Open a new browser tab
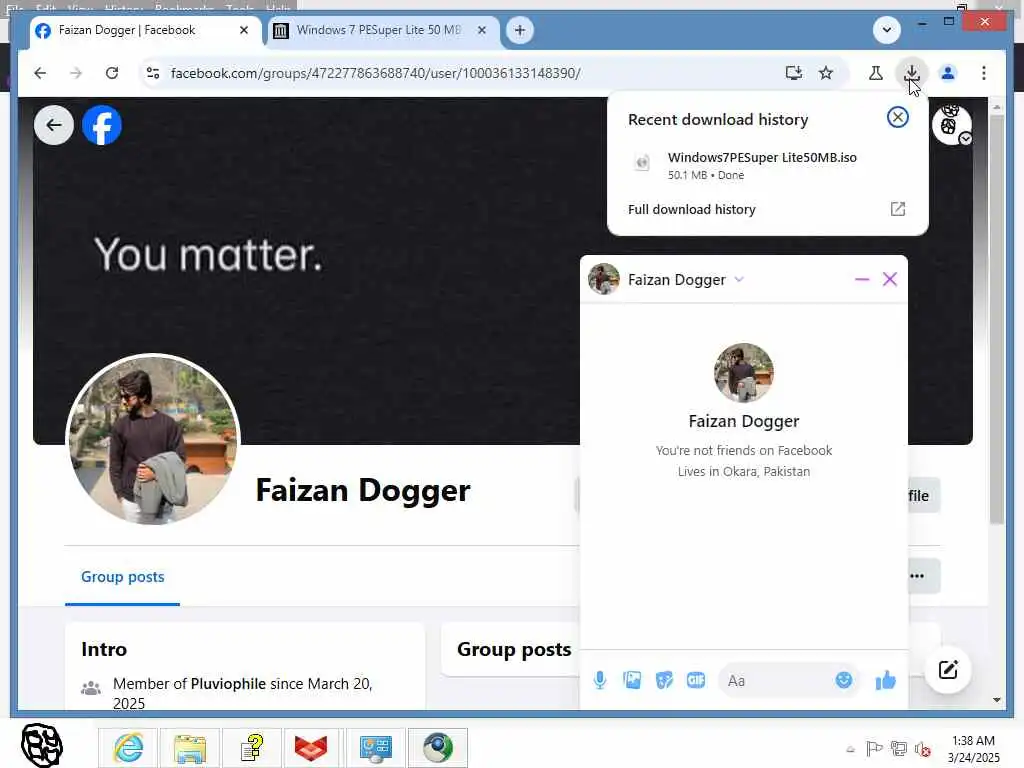The image size is (1024, 768). point(520,30)
